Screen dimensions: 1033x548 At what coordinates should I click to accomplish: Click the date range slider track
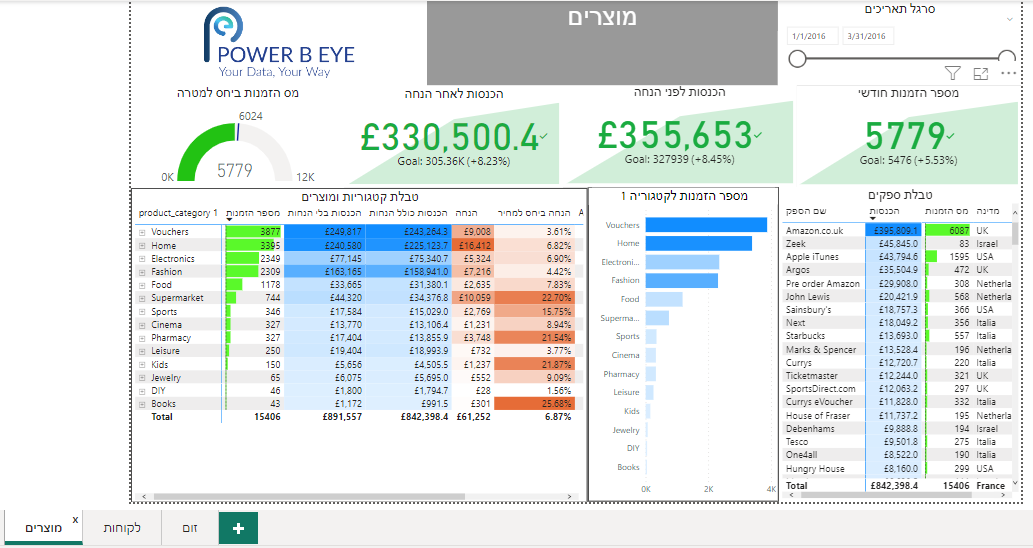pyautogui.click(x=902, y=59)
